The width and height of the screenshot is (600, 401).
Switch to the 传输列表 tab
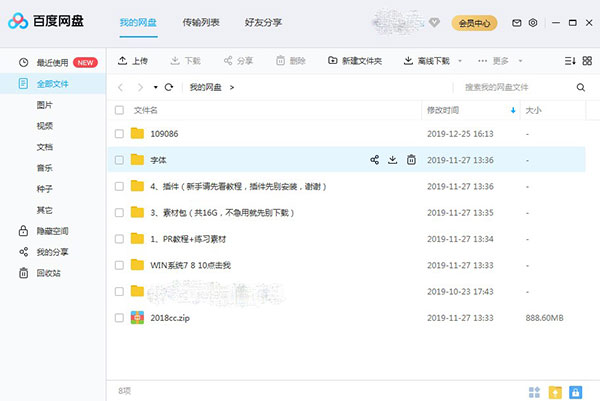[x=210, y=22]
